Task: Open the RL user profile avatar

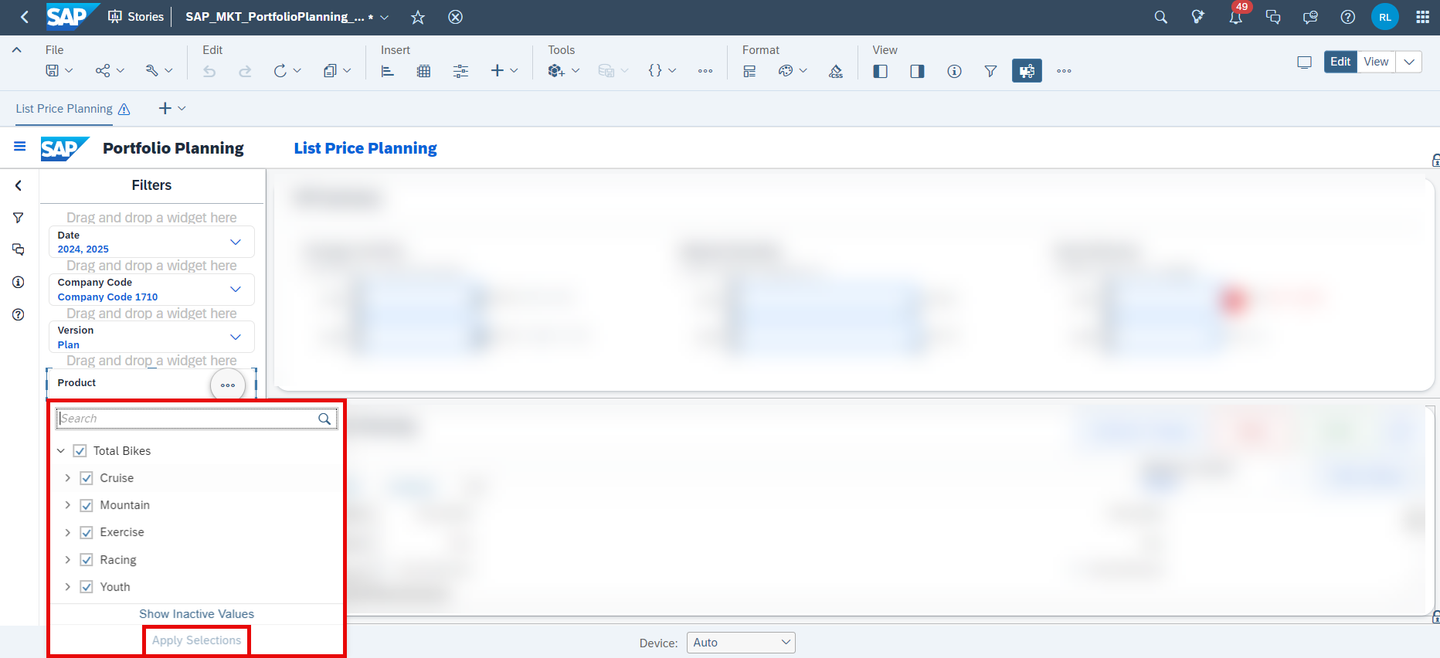Action: [x=1385, y=17]
